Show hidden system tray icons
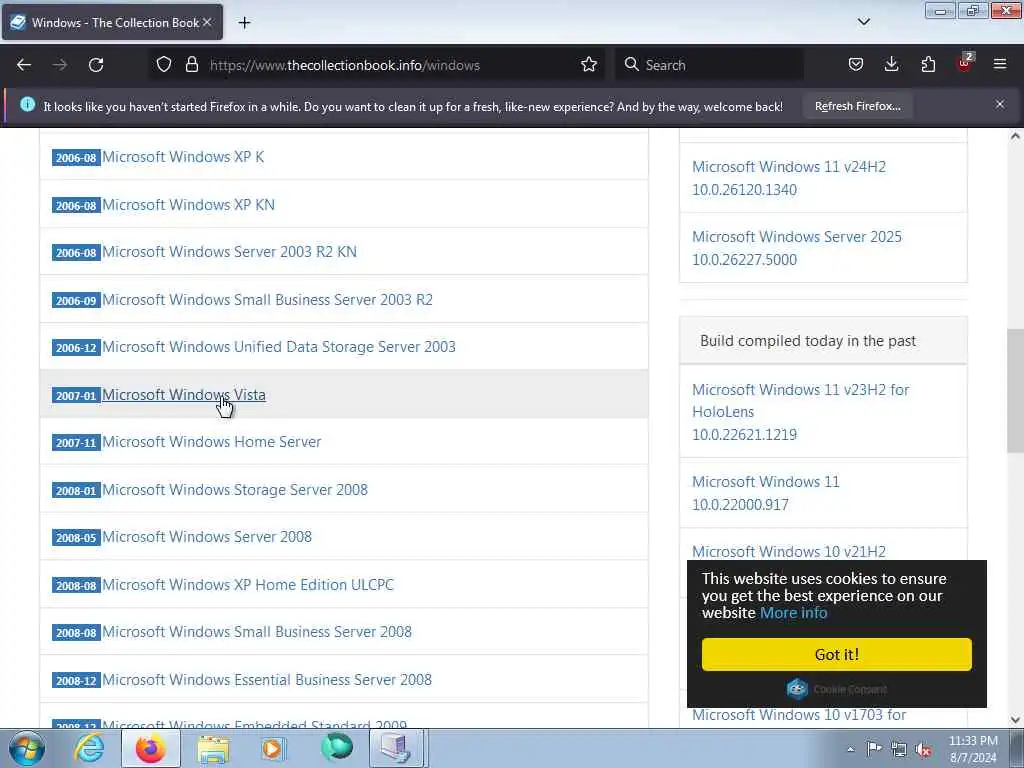The height and width of the screenshot is (768, 1024). [850, 749]
